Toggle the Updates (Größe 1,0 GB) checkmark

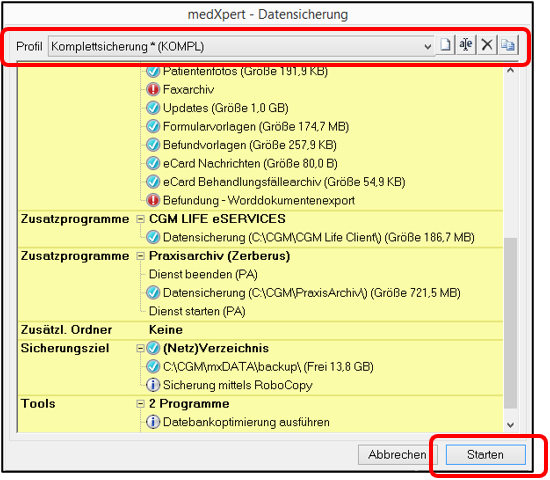(x=153, y=108)
